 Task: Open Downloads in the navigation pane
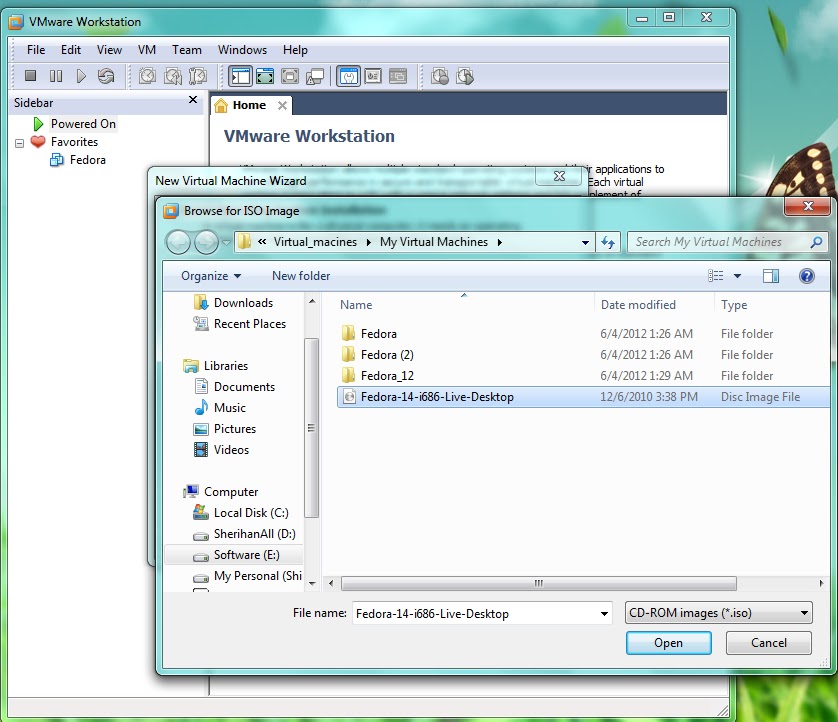coord(243,303)
